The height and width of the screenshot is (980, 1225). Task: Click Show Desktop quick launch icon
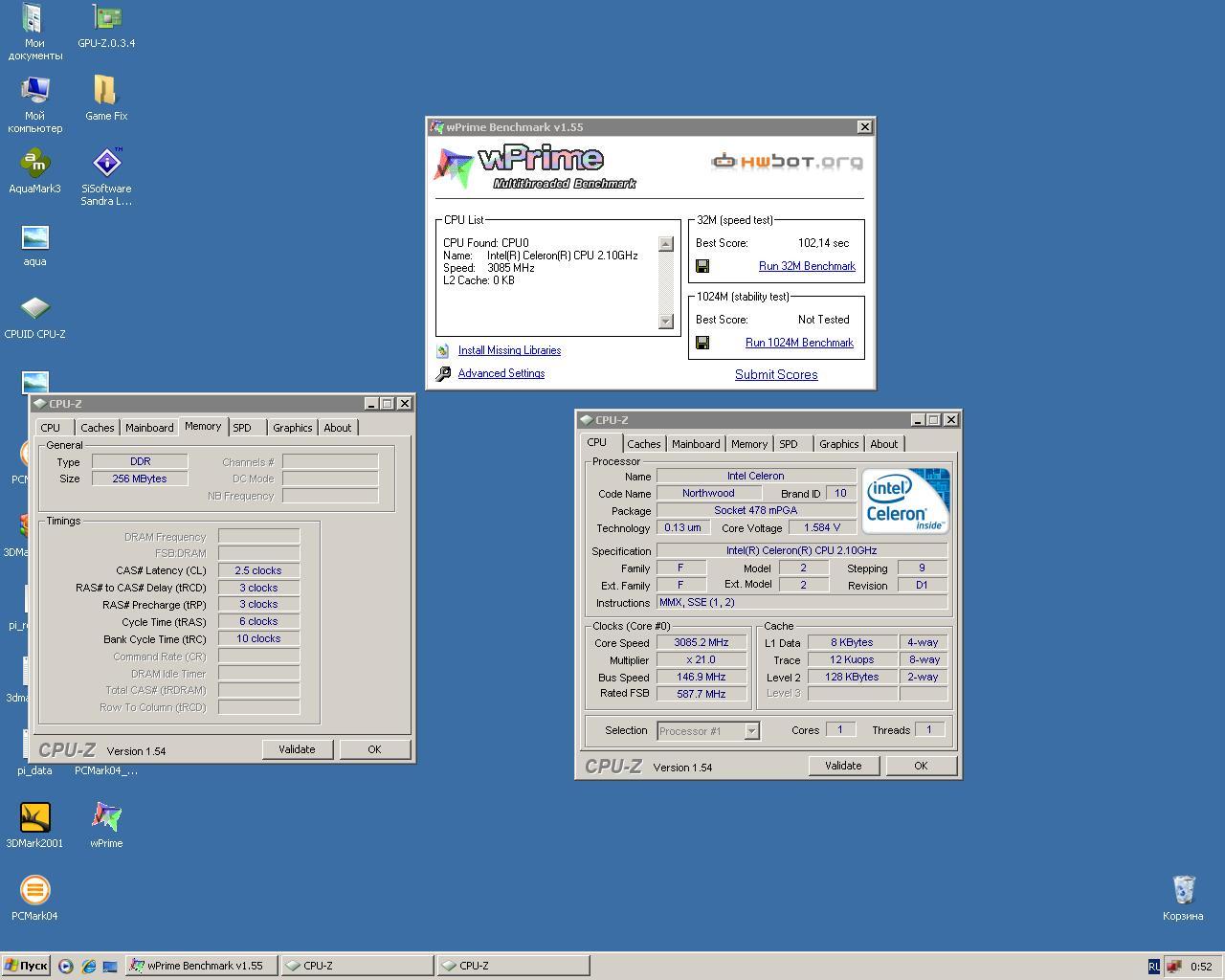110,966
